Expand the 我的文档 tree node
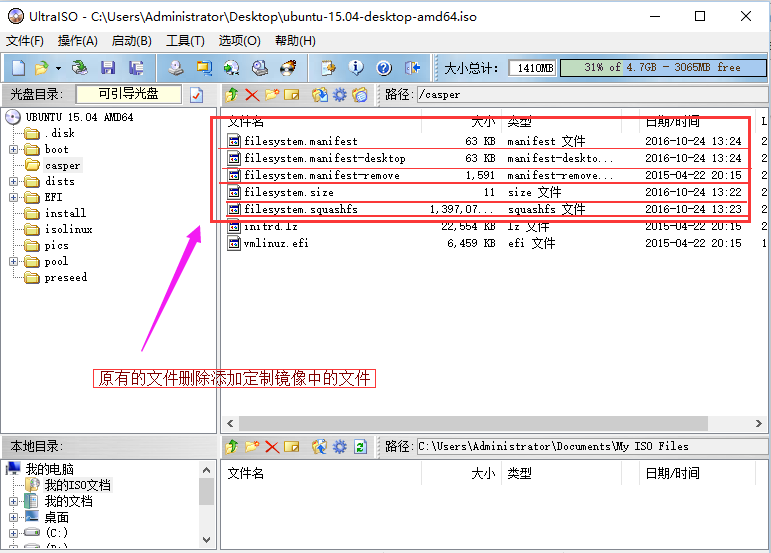The image size is (771, 553). tap(14, 501)
